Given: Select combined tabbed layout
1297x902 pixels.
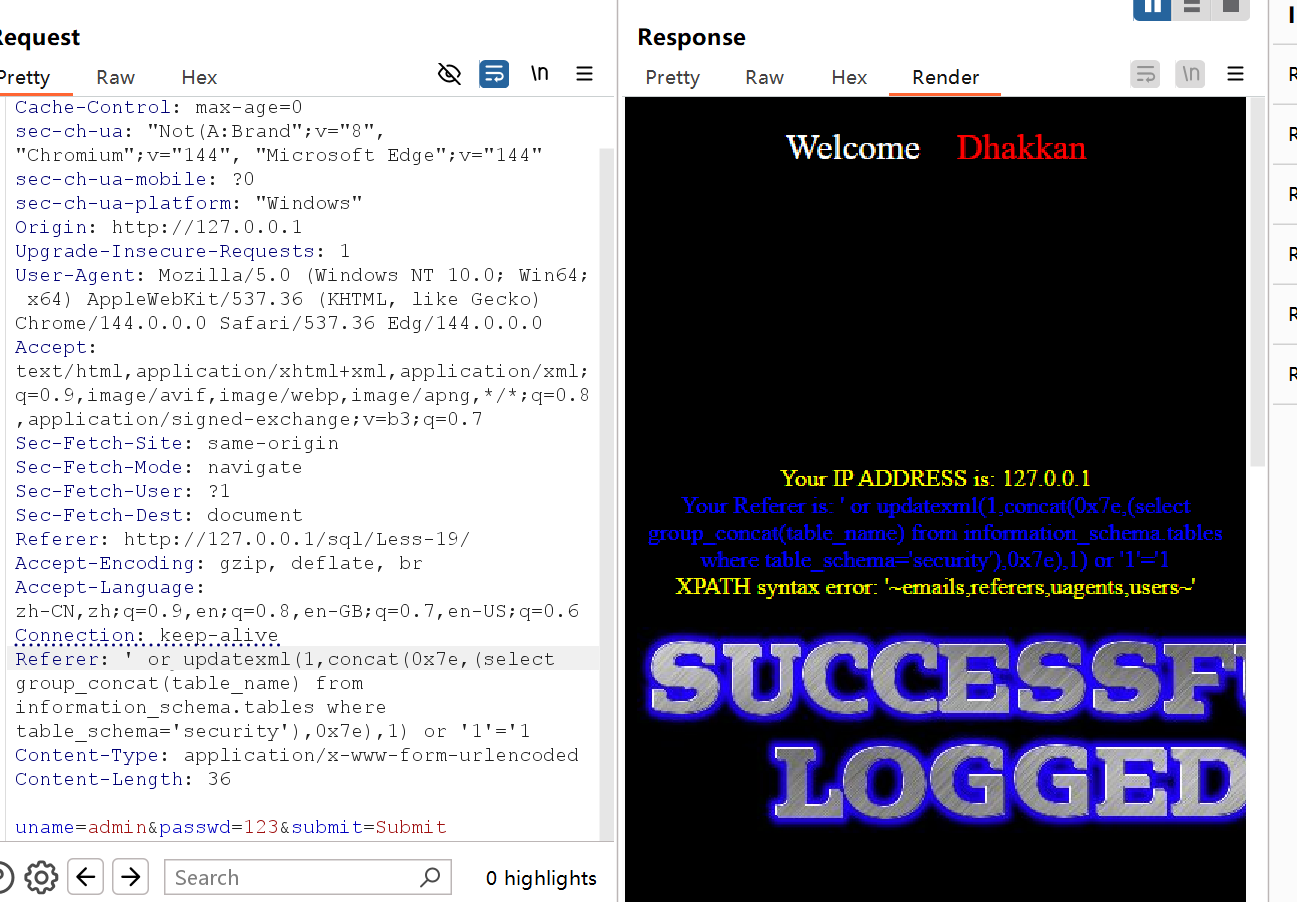Looking at the screenshot, I should (x=1230, y=8).
